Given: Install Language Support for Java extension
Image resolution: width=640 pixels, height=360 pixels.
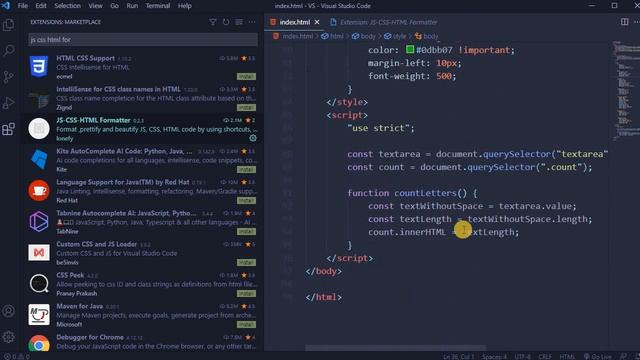Looking at the screenshot, I should pos(247,201).
